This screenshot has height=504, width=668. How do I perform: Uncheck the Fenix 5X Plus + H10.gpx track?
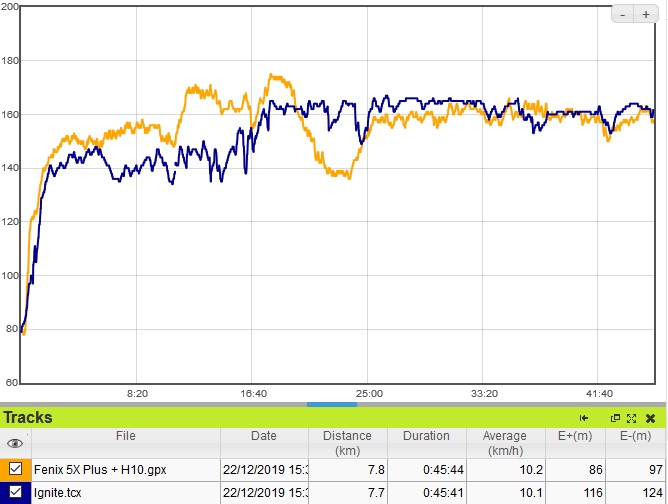[x=15, y=469]
